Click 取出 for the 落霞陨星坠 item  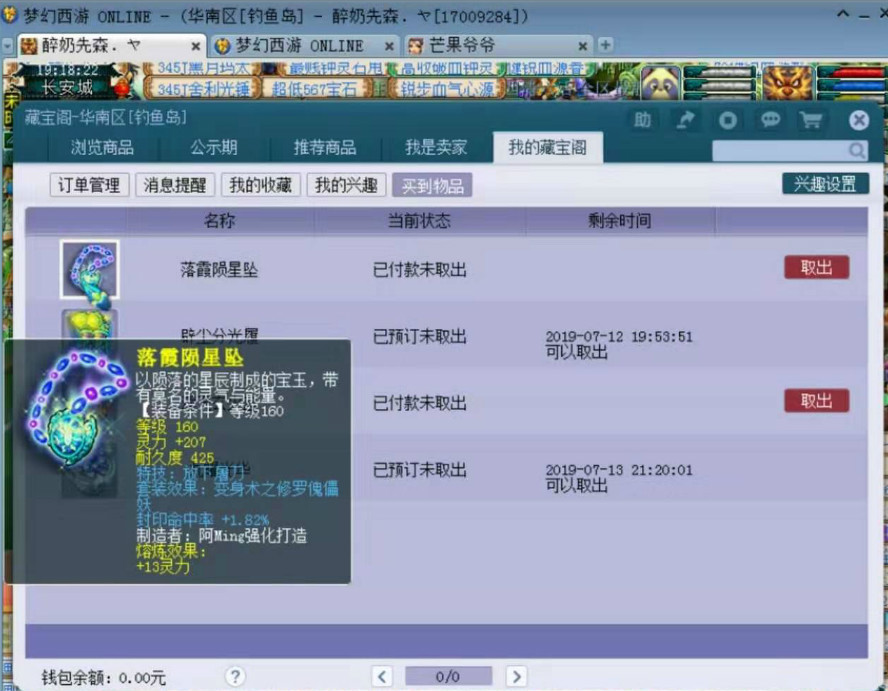tap(816, 266)
